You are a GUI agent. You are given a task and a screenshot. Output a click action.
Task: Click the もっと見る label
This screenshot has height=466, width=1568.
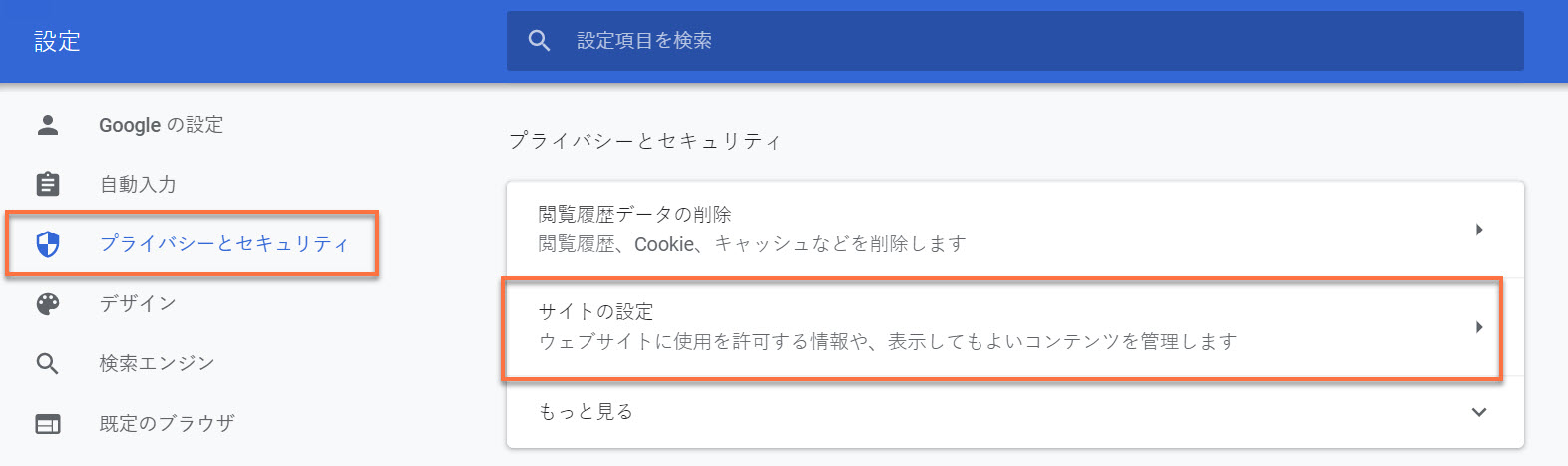[586, 412]
